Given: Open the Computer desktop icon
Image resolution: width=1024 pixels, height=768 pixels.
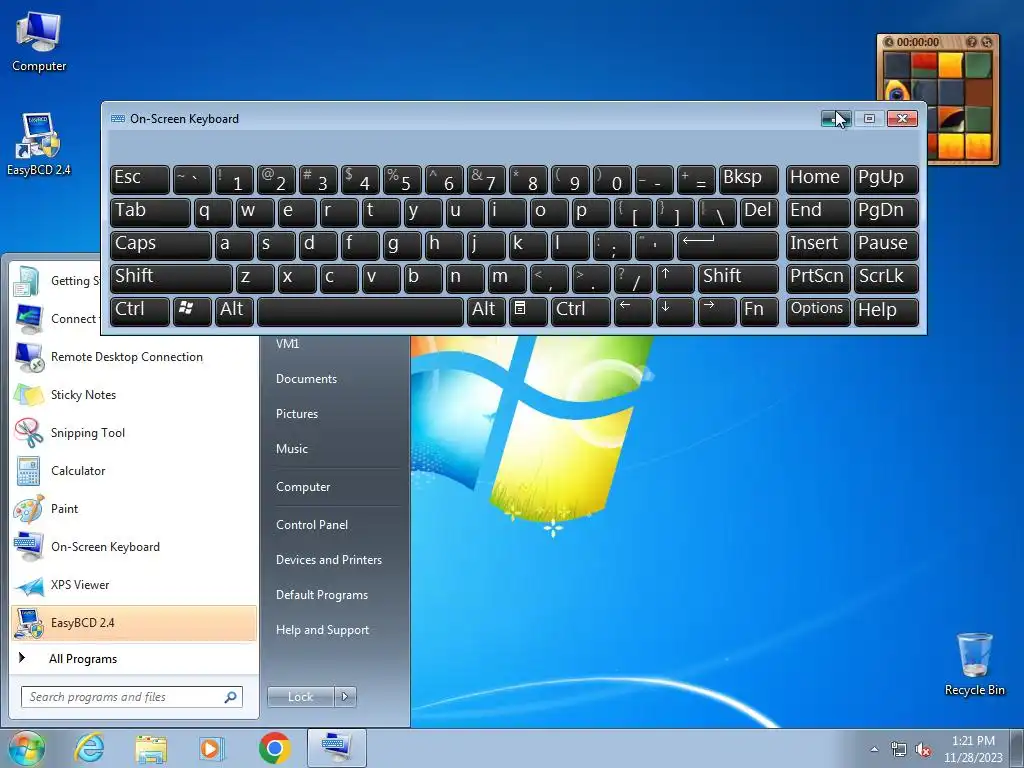Looking at the screenshot, I should point(39,41).
